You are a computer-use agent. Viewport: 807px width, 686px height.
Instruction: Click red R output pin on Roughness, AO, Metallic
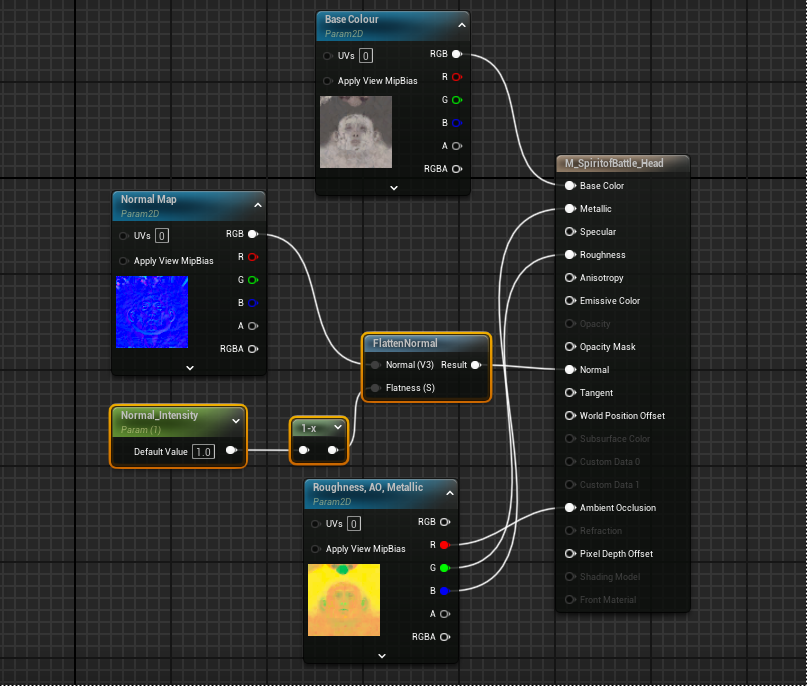coord(445,545)
